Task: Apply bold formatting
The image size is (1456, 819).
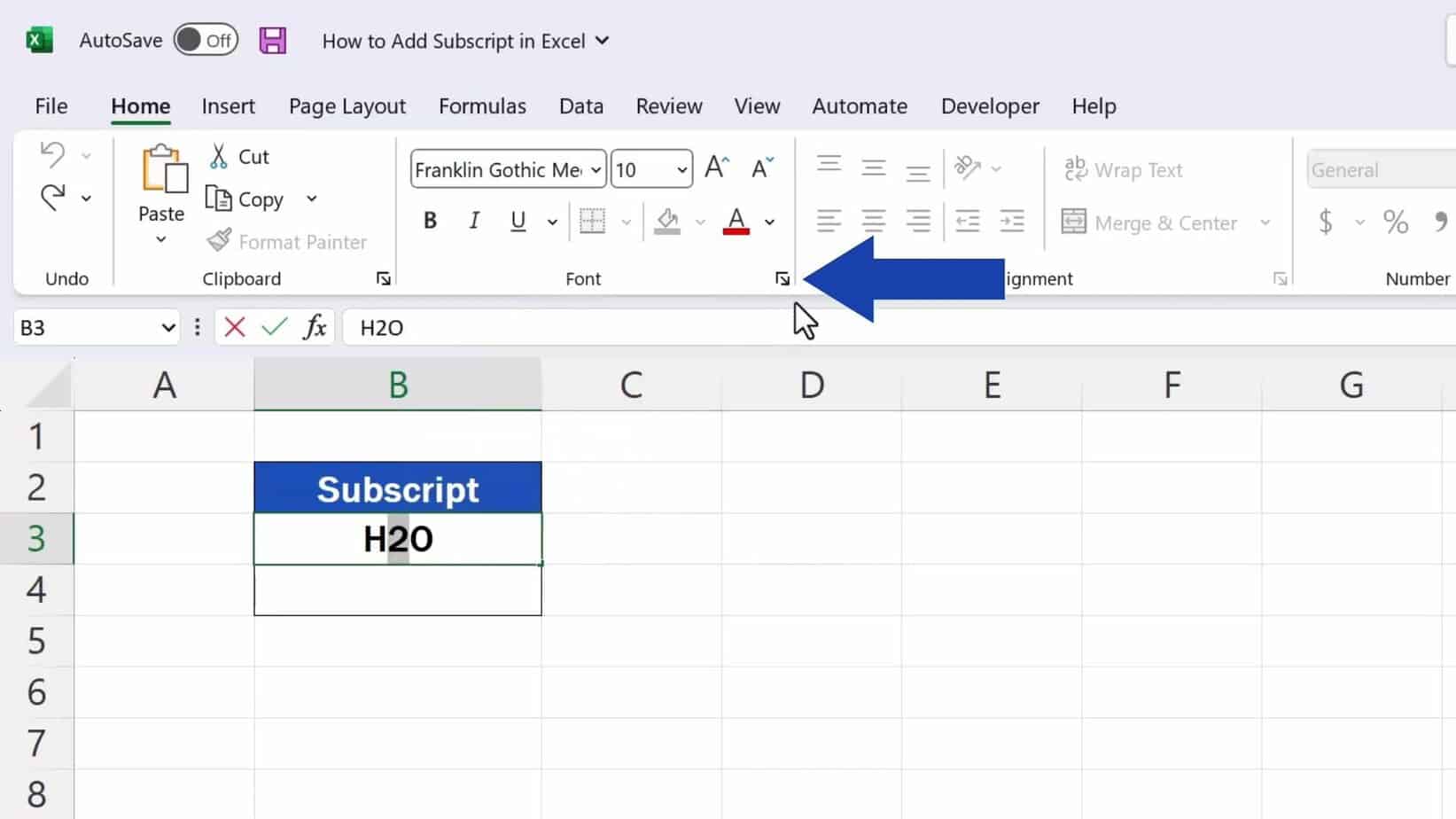Action: (x=430, y=221)
